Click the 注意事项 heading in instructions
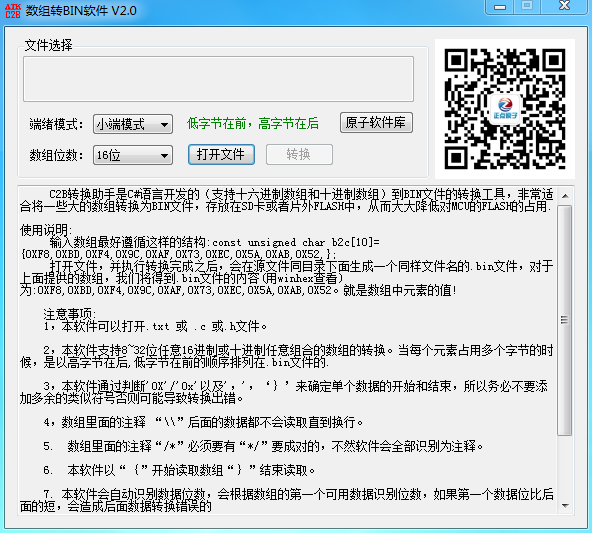 pyautogui.click(x=70, y=314)
